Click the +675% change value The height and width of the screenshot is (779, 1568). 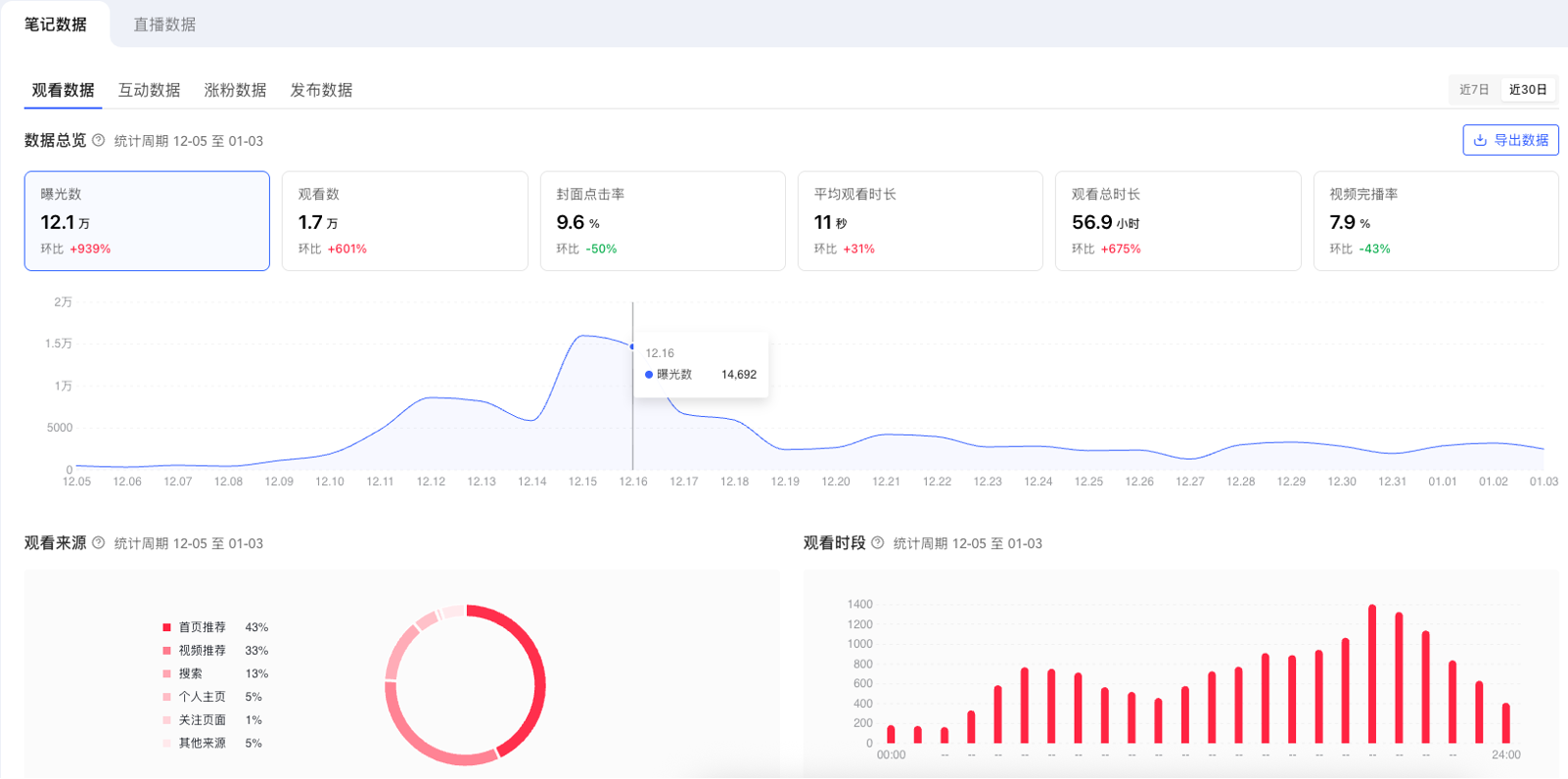[x=1121, y=250]
